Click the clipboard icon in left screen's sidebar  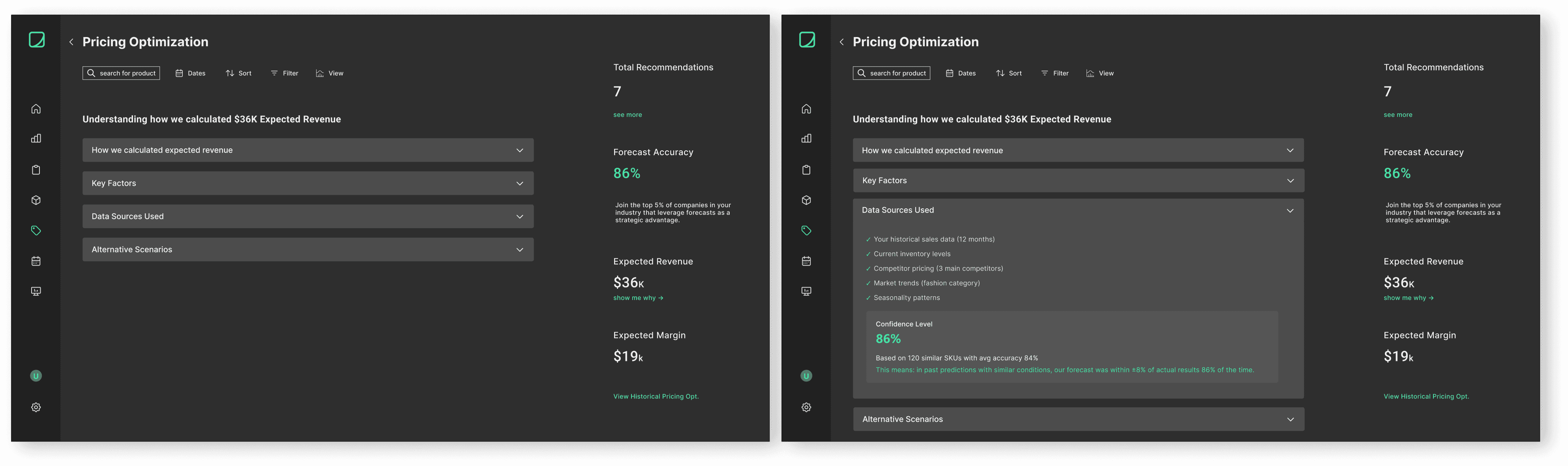pos(36,170)
